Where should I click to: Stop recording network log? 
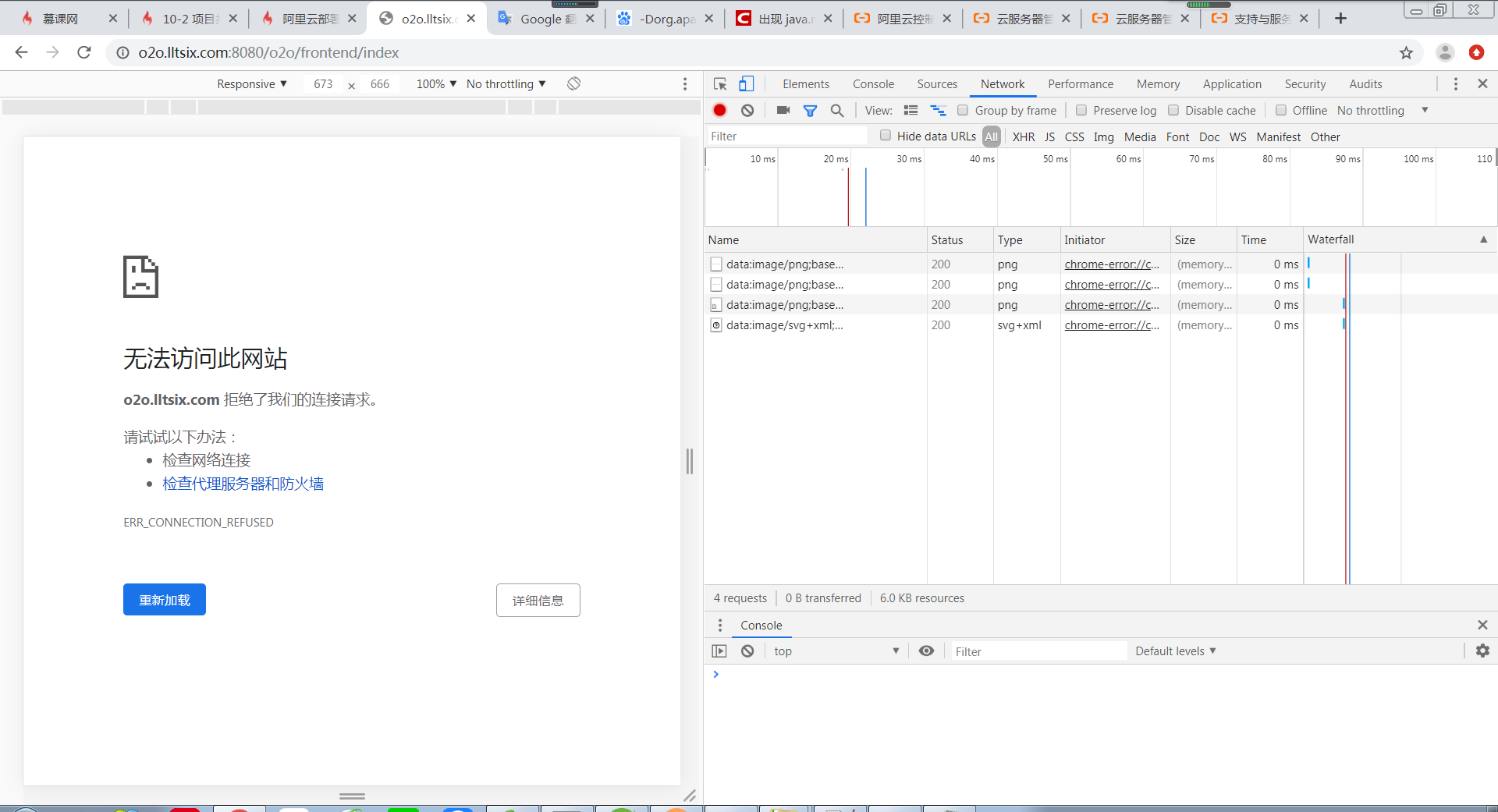coord(720,111)
